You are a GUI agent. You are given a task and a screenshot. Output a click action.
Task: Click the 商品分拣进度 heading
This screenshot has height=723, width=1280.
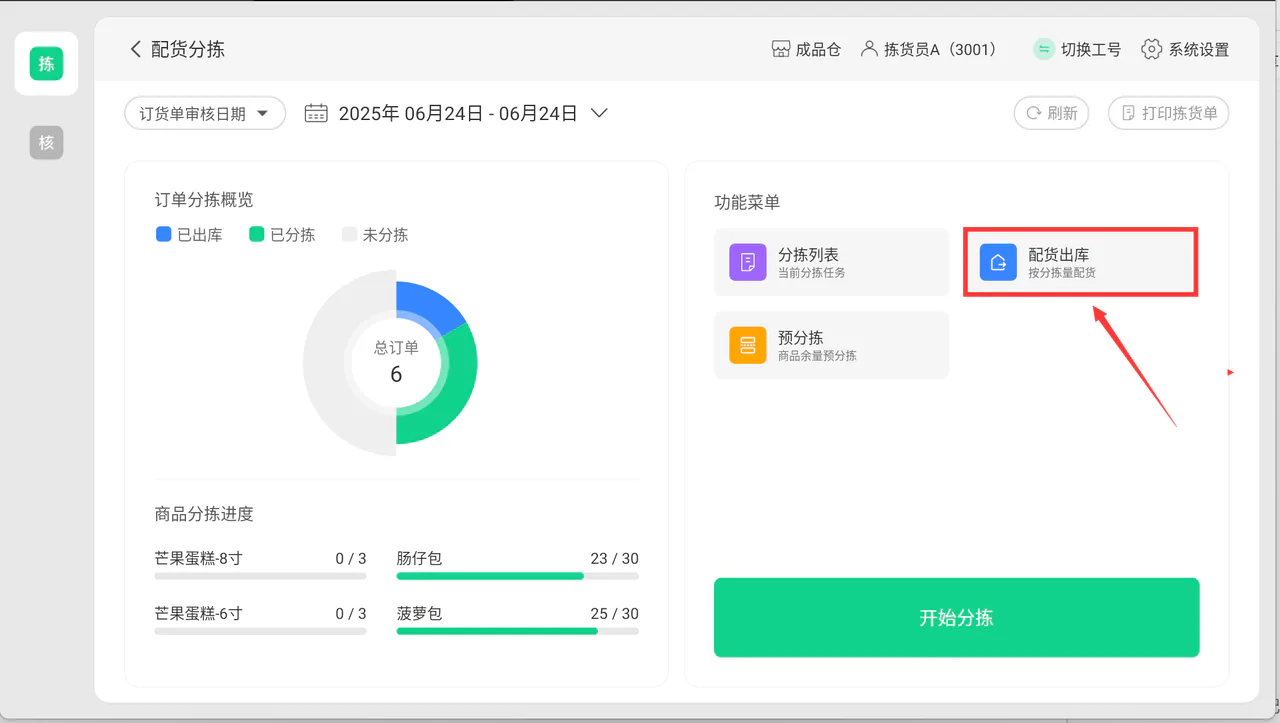click(204, 514)
